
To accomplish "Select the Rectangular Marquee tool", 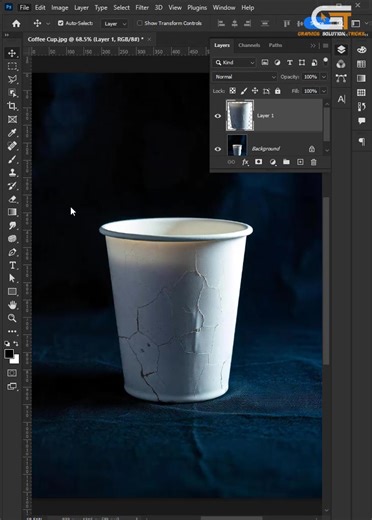I will 12,66.
